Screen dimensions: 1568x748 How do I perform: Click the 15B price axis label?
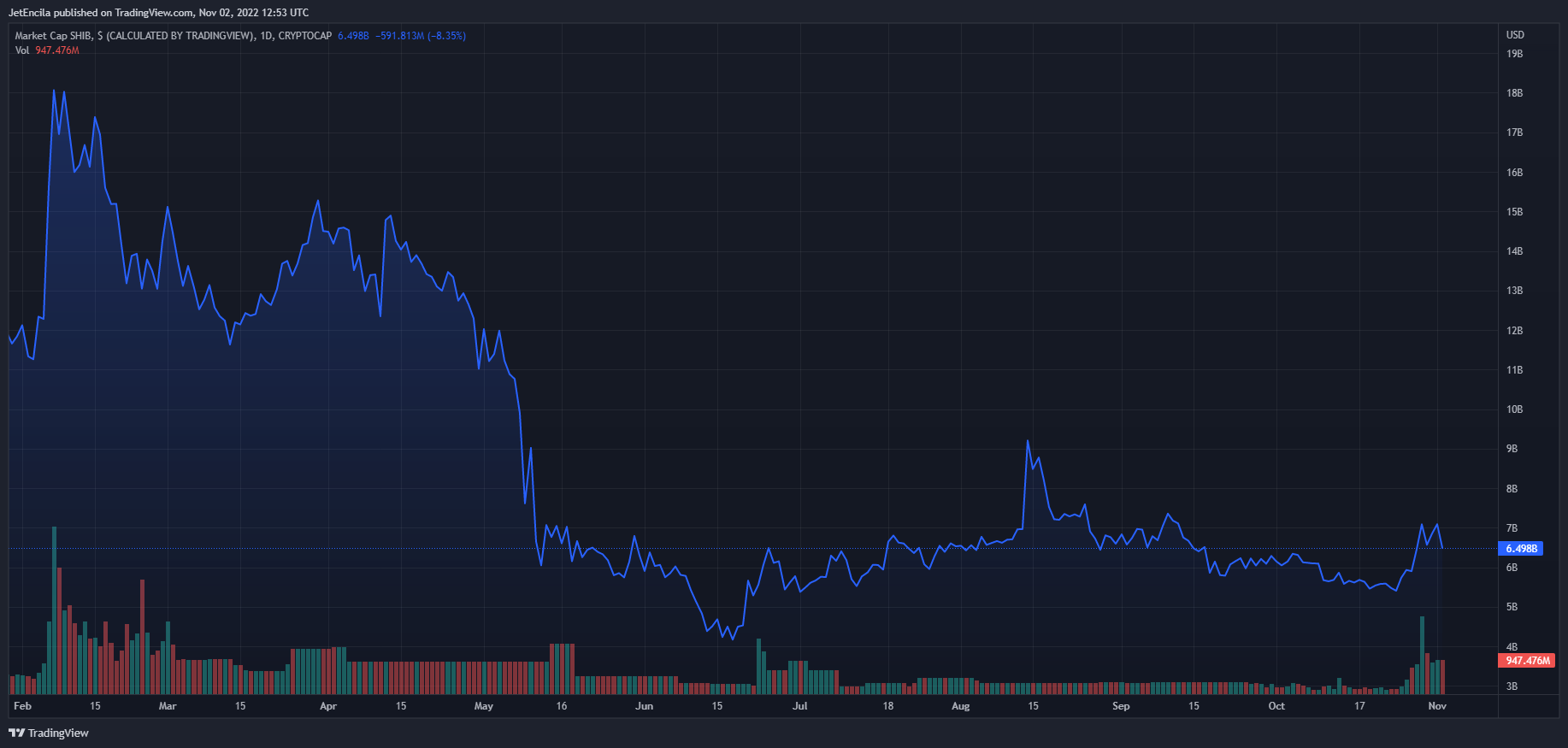click(x=1514, y=212)
